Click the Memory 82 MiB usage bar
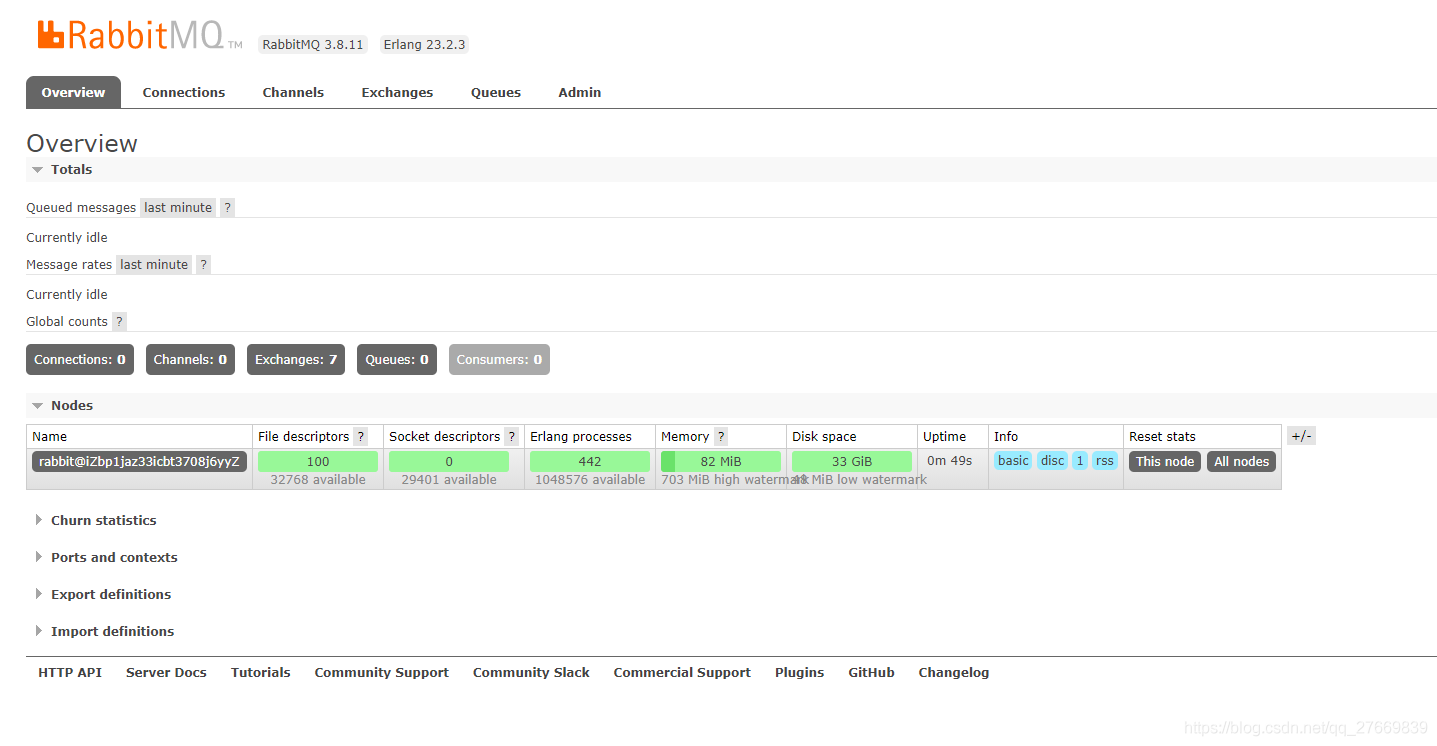This screenshot has width=1437, height=746. (x=721, y=462)
